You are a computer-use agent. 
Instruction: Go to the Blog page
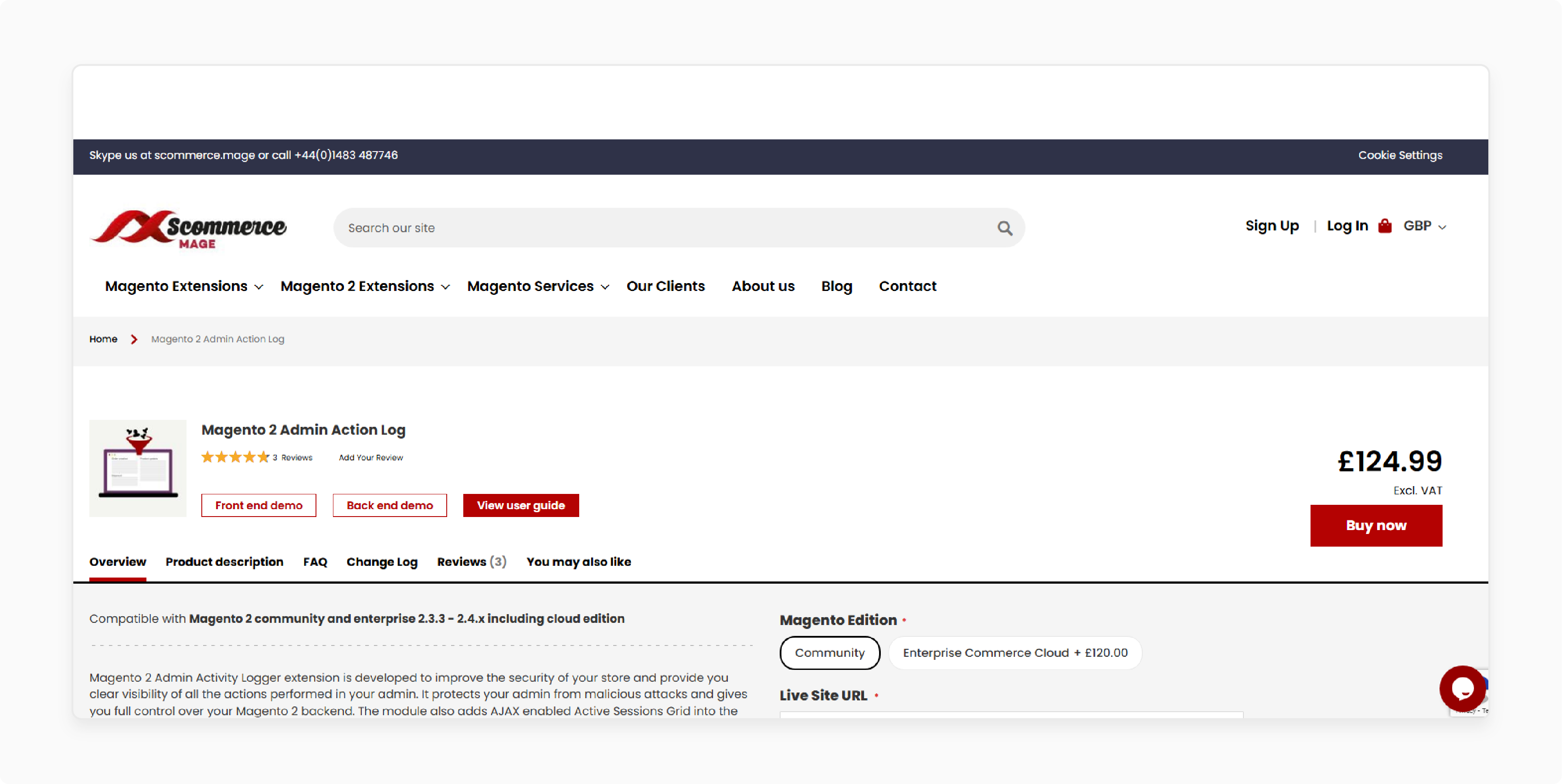coord(837,286)
